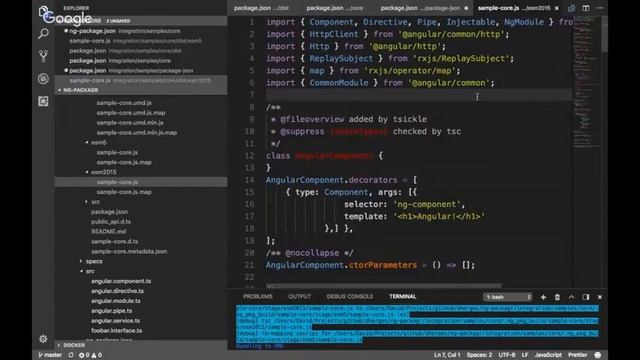Change encoding via UTF-8
The image size is (640, 360).
(x=507, y=355)
